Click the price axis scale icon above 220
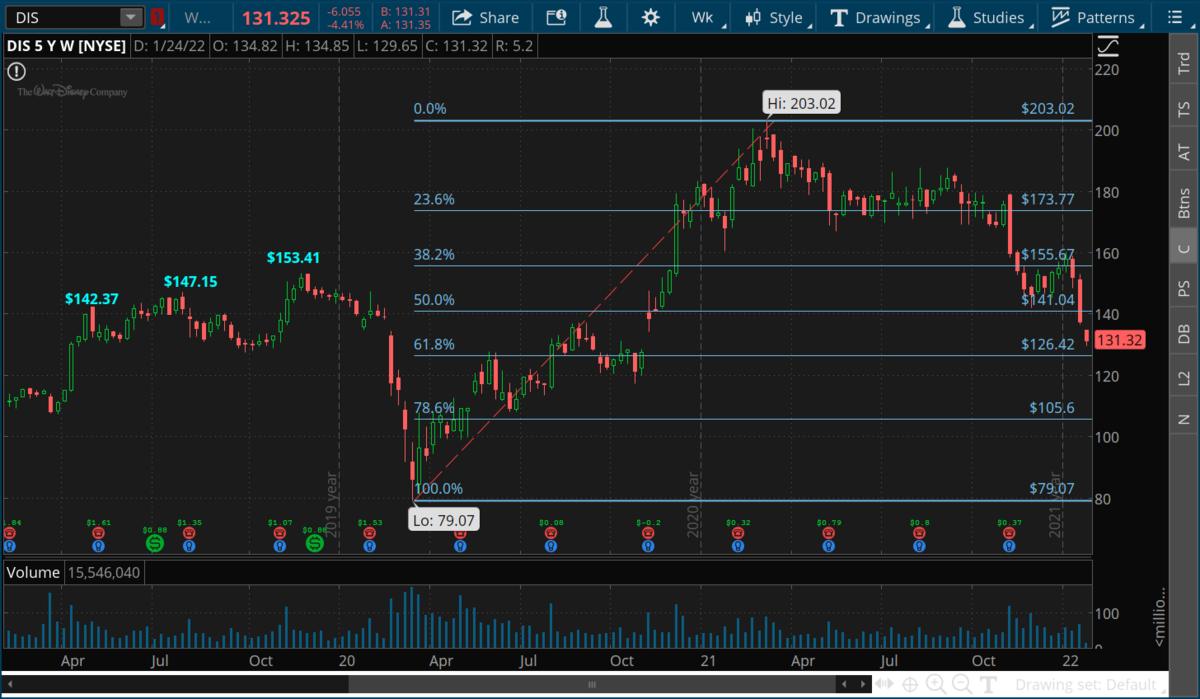 coord(1108,46)
